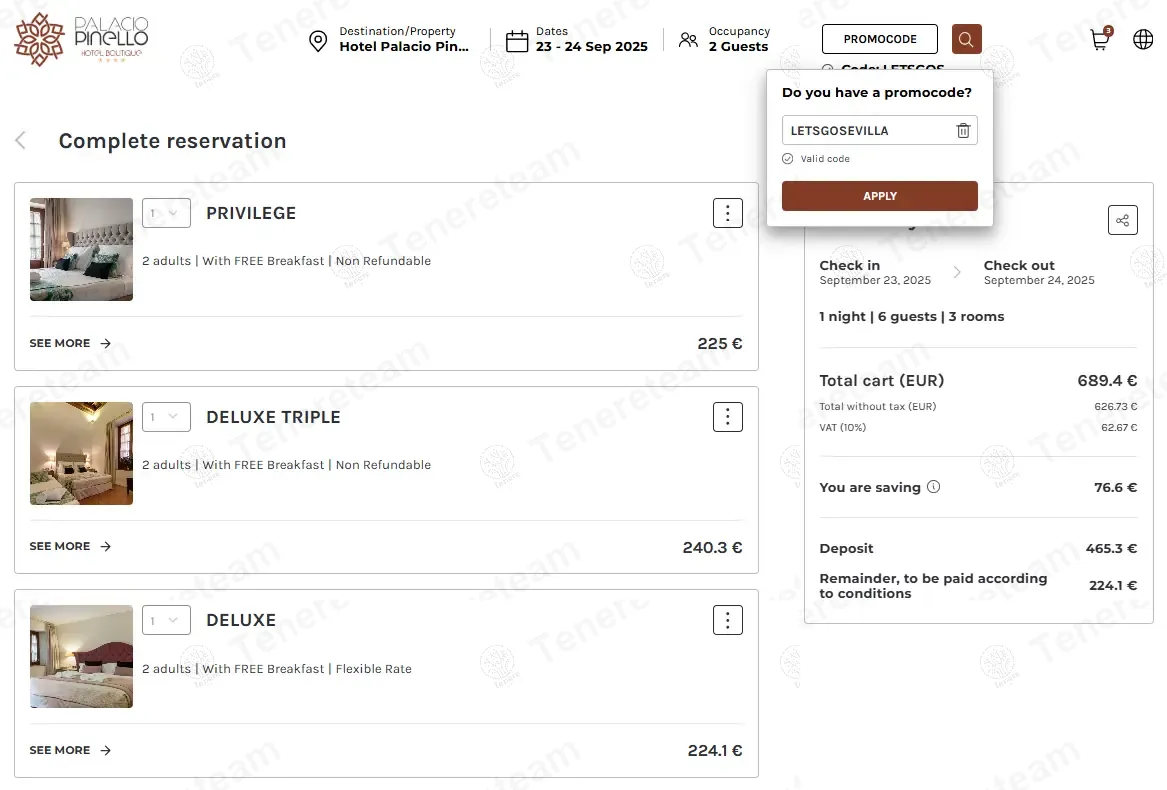The image size is (1167, 790).
Task: Click the APPLY promocode button
Action: 880,196
